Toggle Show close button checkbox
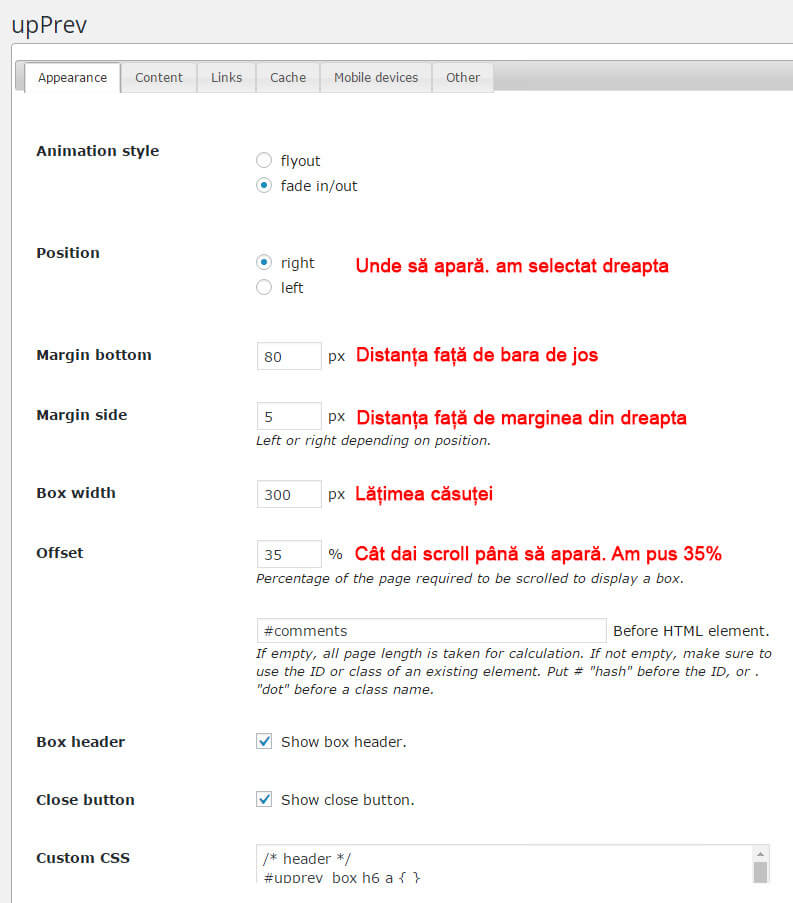793x903 pixels. click(x=264, y=799)
